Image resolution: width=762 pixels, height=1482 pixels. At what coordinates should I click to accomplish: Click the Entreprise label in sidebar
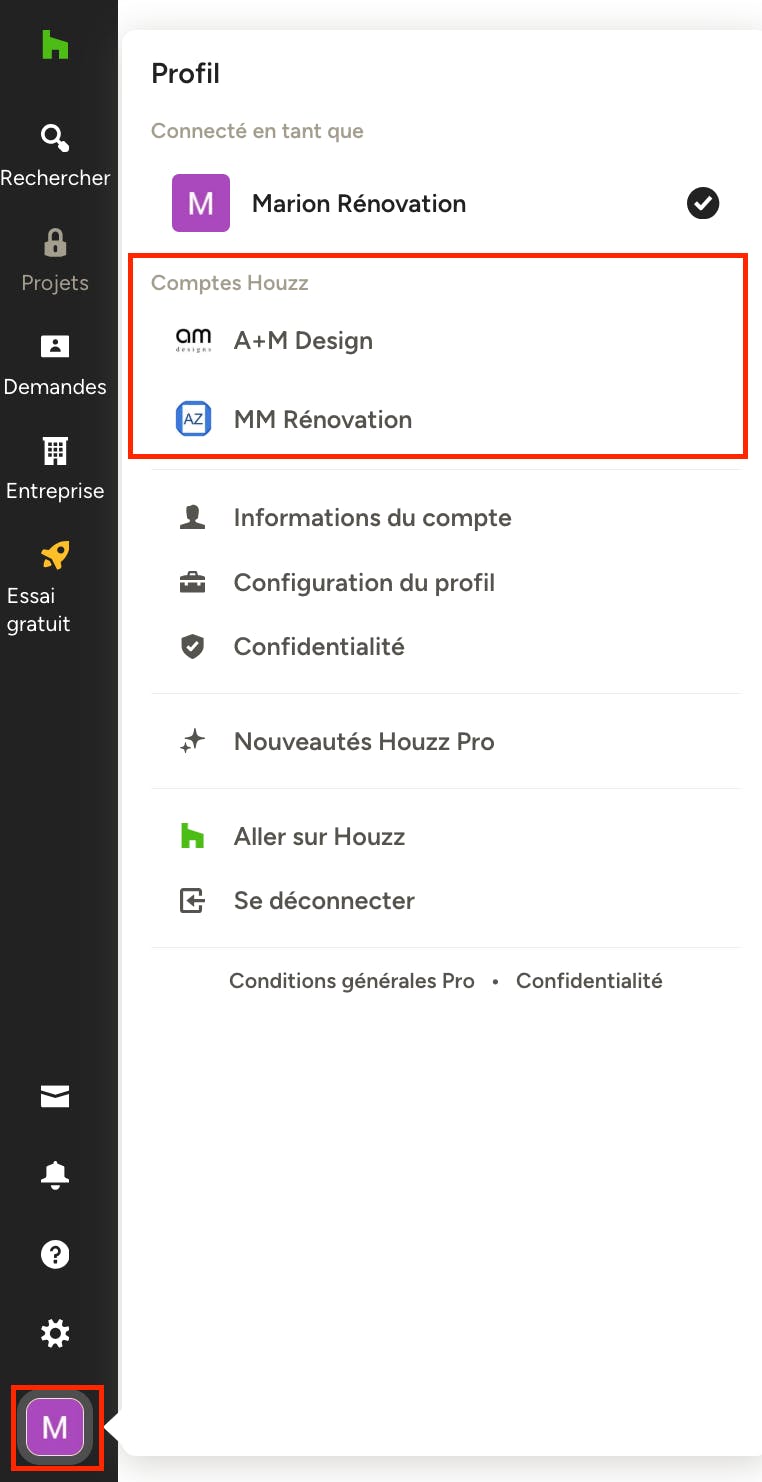click(55, 491)
